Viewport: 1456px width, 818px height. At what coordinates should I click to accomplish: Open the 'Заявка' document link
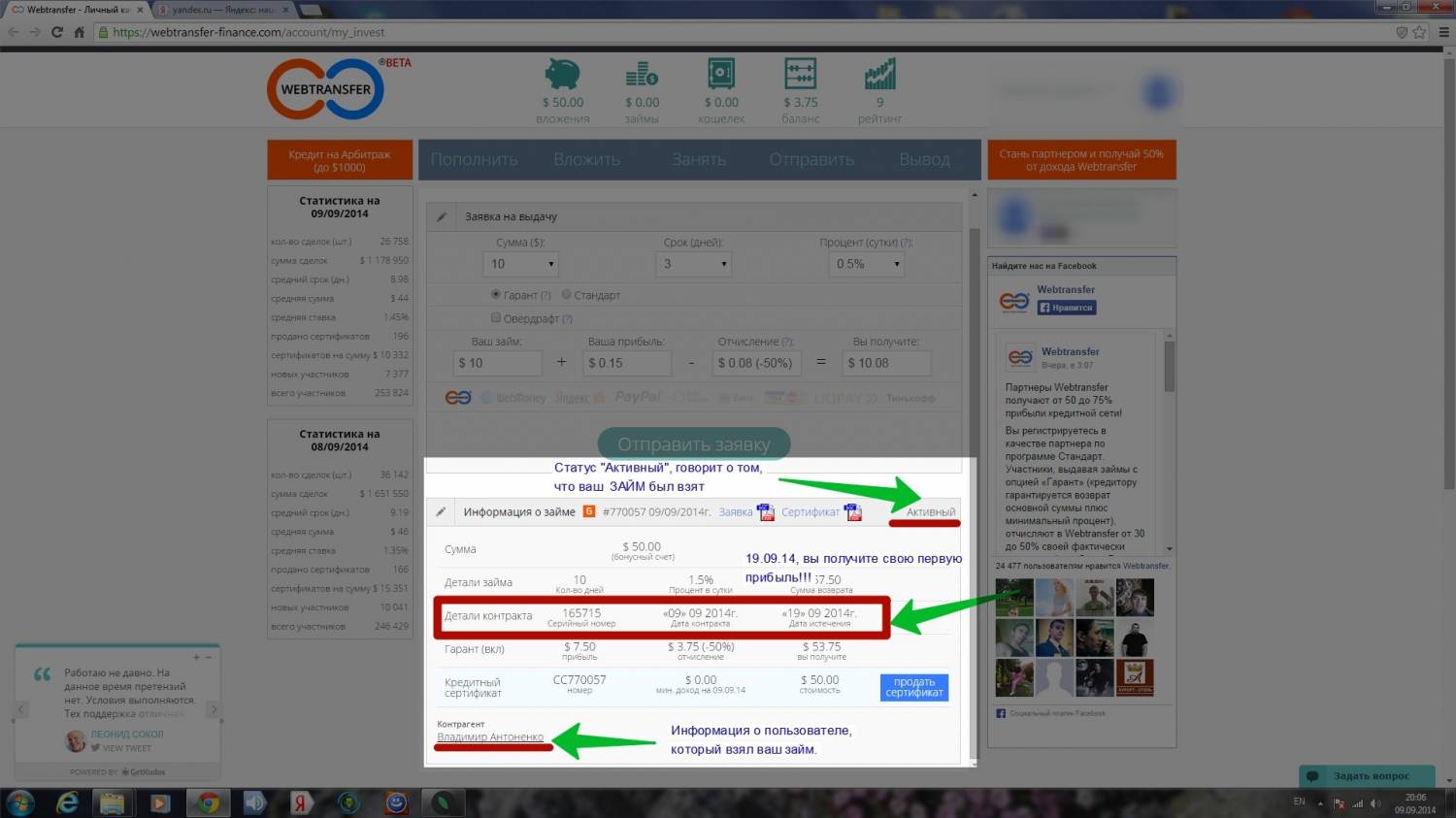(x=736, y=512)
